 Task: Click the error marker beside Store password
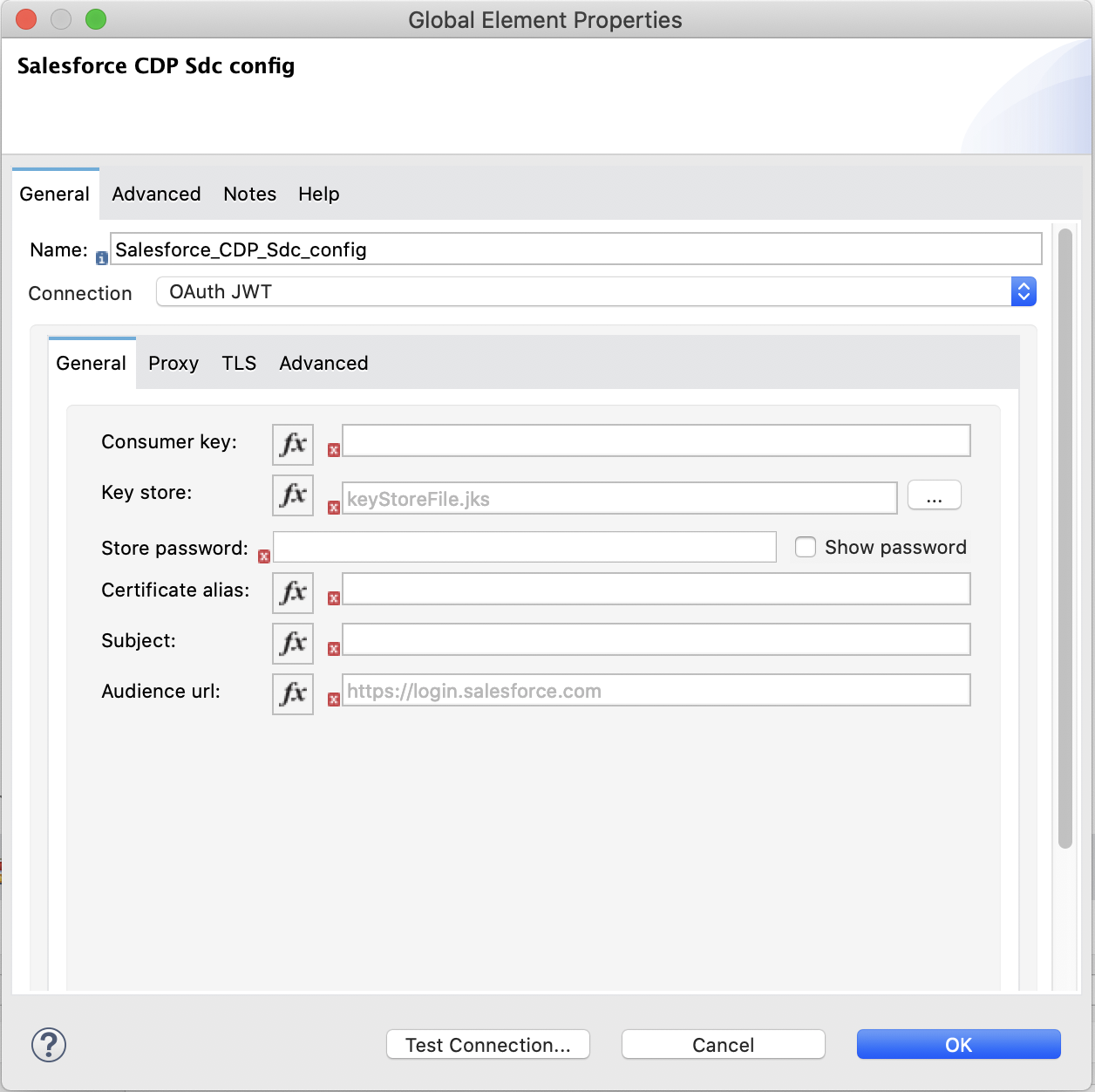pyautogui.click(x=264, y=556)
